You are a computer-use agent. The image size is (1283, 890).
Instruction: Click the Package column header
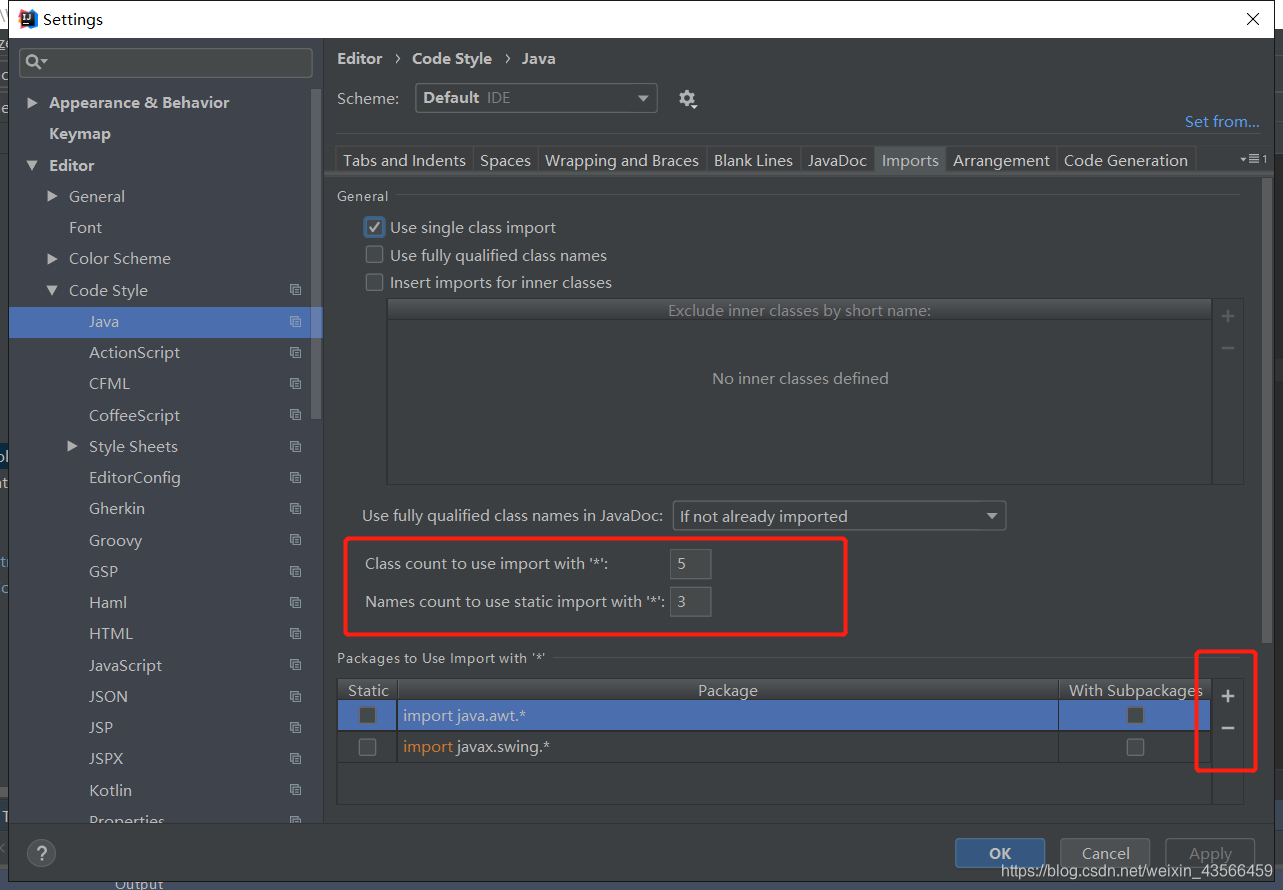[728, 690]
